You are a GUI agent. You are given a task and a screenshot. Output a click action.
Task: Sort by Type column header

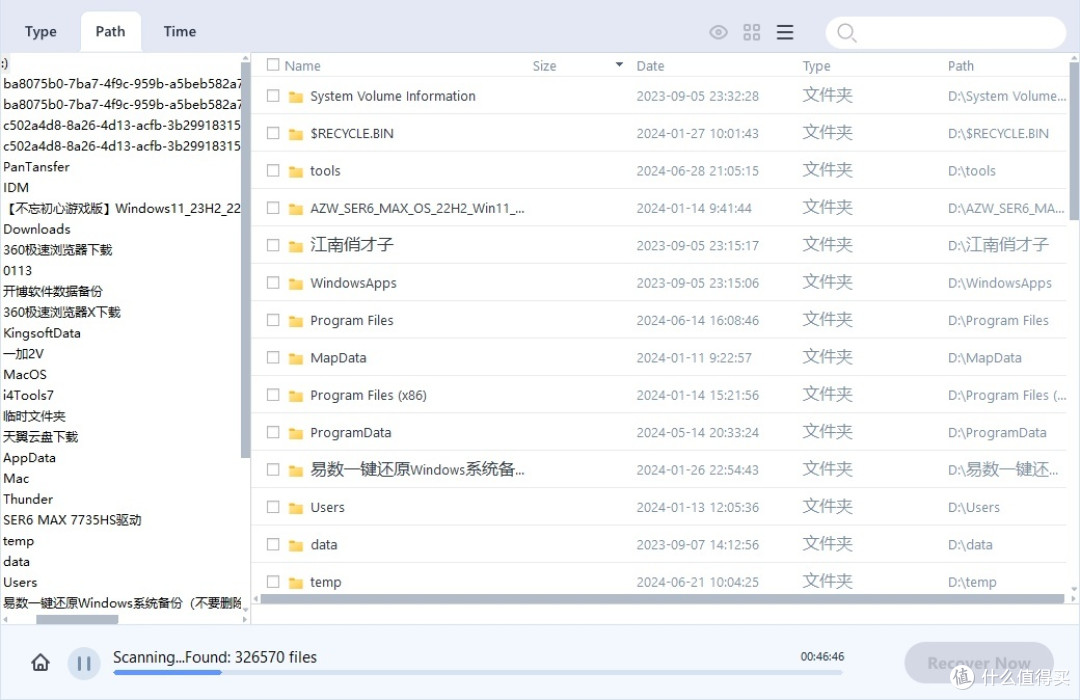[816, 65]
